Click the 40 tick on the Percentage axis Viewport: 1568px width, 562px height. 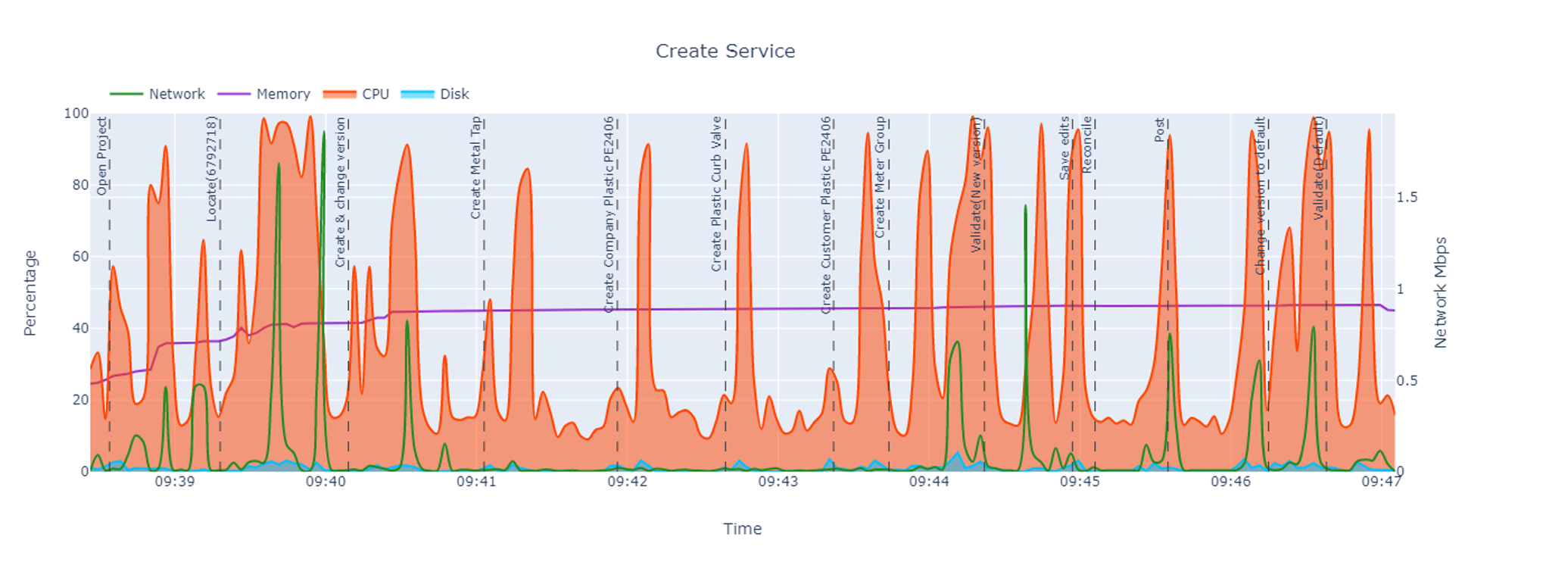[79, 328]
